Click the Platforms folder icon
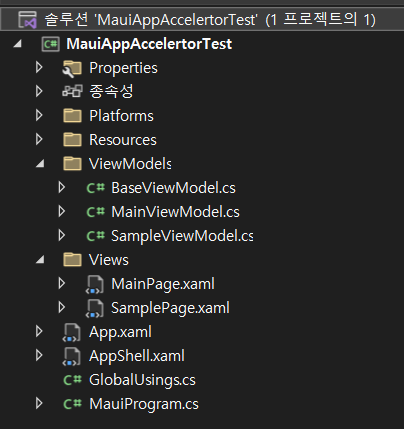The height and width of the screenshot is (429, 404). 72,116
